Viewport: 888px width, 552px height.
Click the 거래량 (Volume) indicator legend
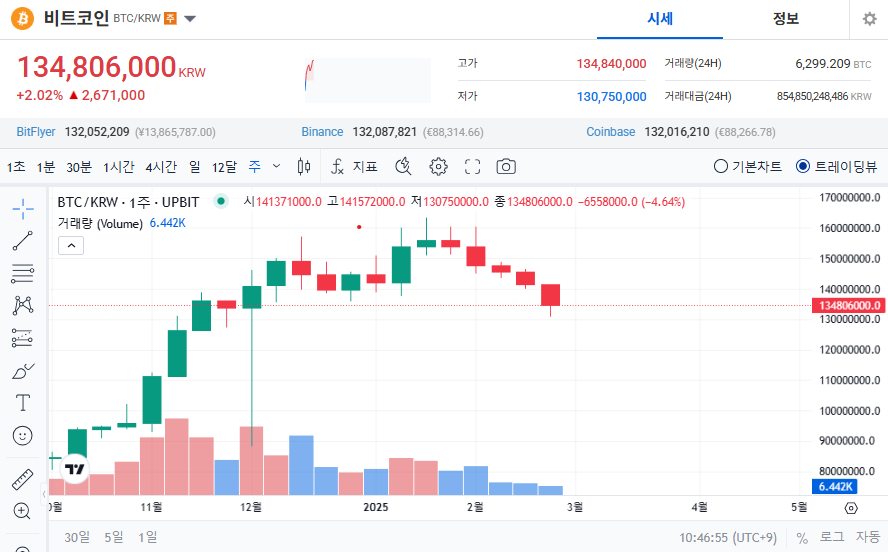coord(100,224)
